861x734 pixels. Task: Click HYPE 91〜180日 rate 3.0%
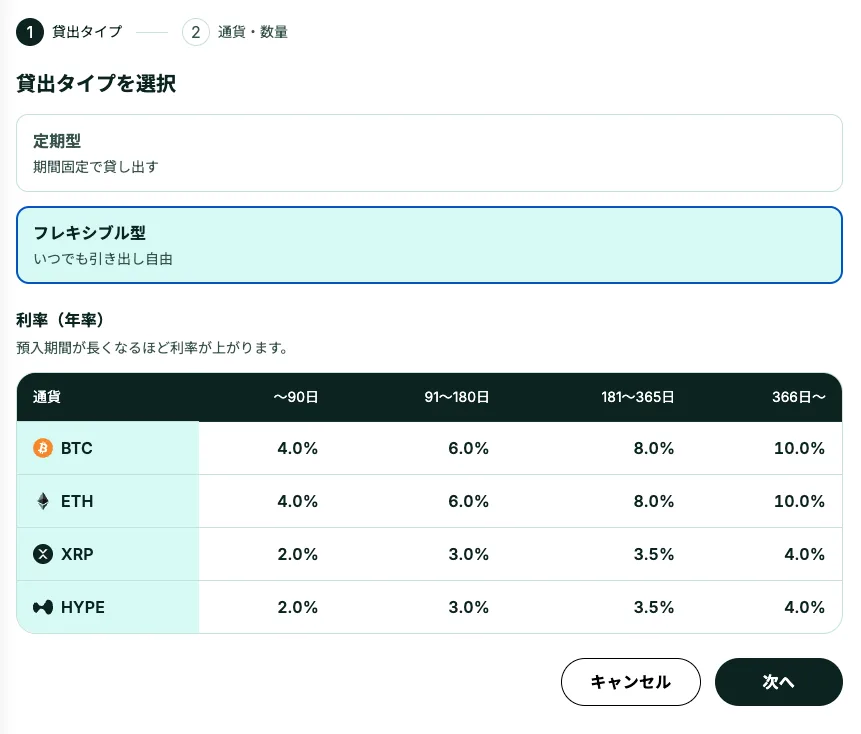click(468, 607)
